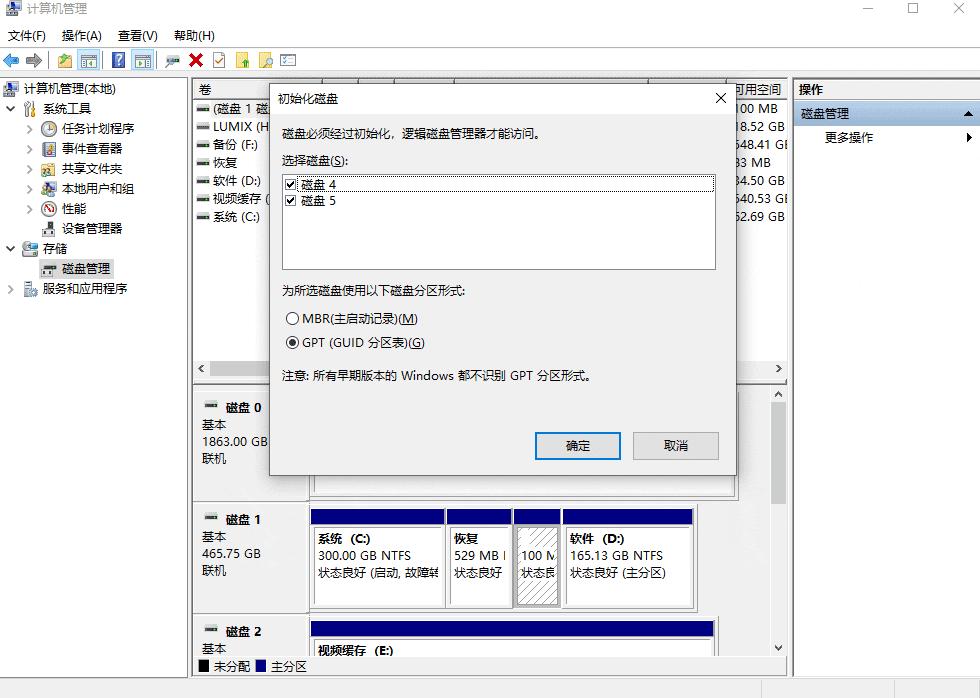Uncheck 磁盘 4 in the disk list
This screenshot has height=698, width=980.
pyautogui.click(x=290, y=185)
